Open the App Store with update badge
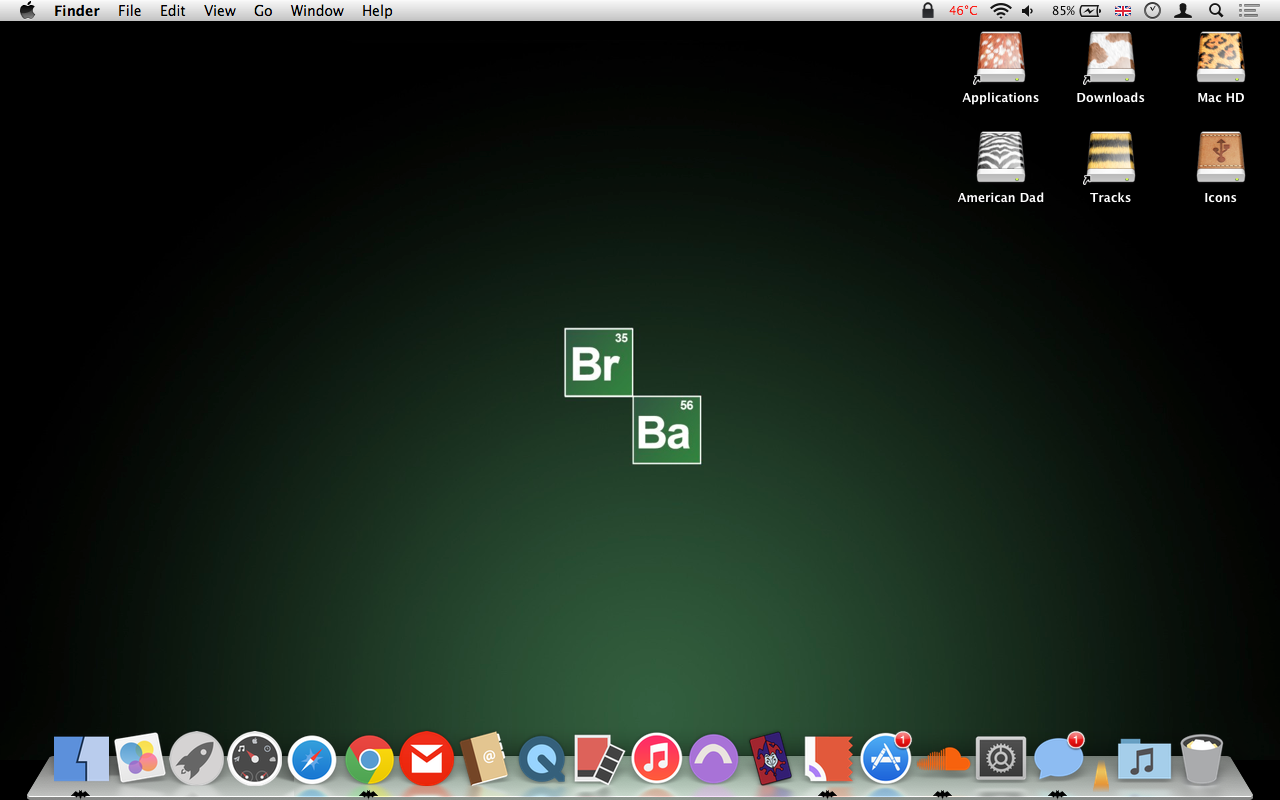Image resolution: width=1280 pixels, height=800 pixels. (x=886, y=759)
